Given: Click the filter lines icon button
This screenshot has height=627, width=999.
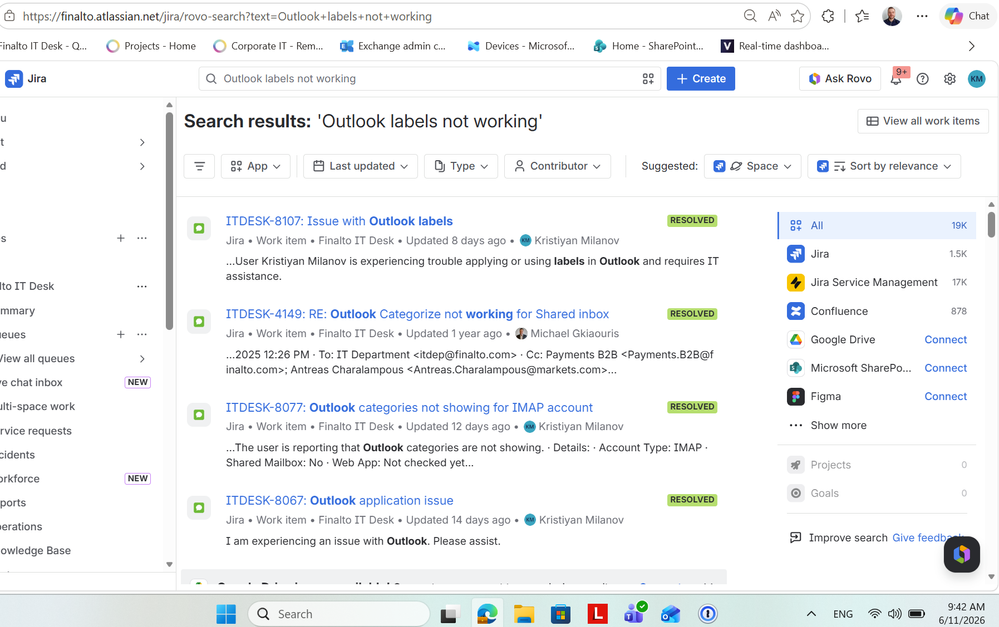Looking at the screenshot, I should [x=199, y=166].
